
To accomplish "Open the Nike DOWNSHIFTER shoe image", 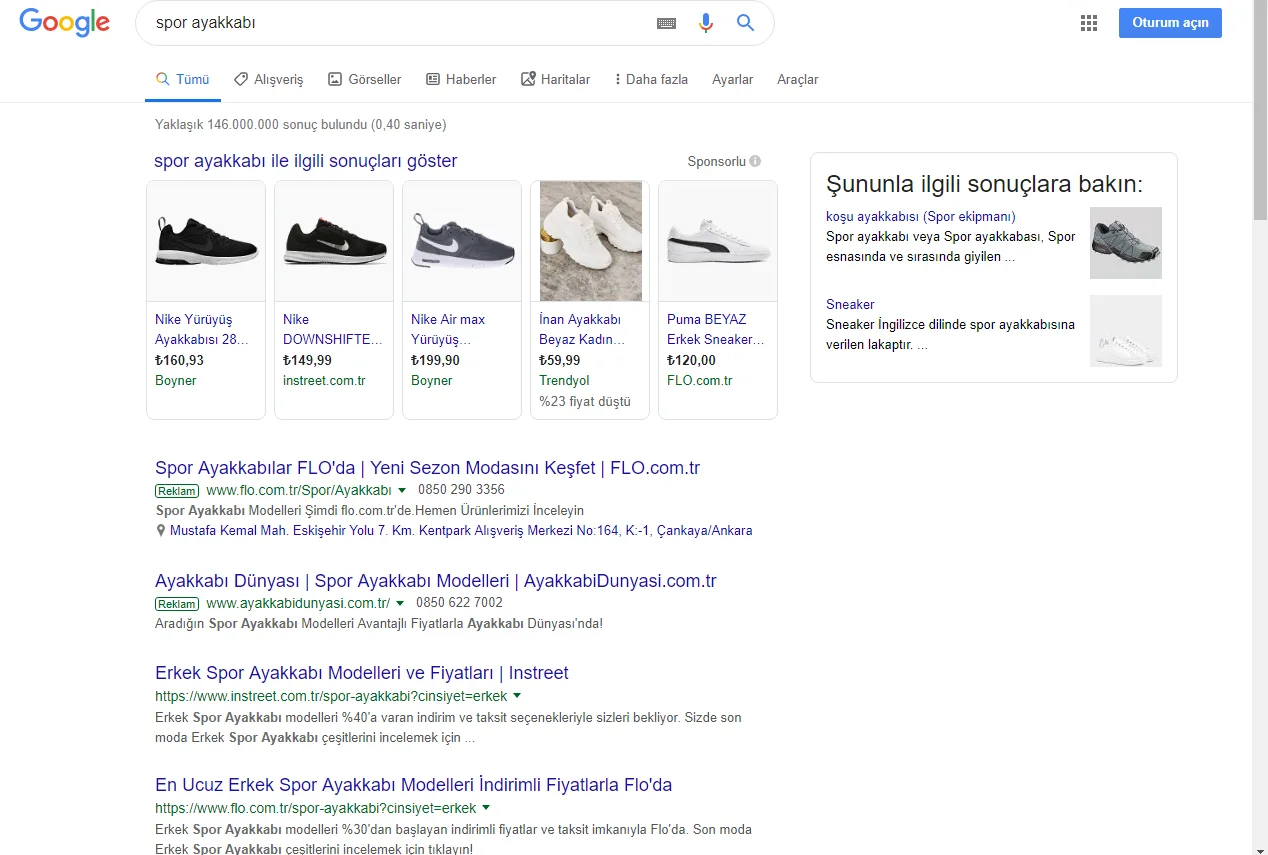I will point(334,241).
